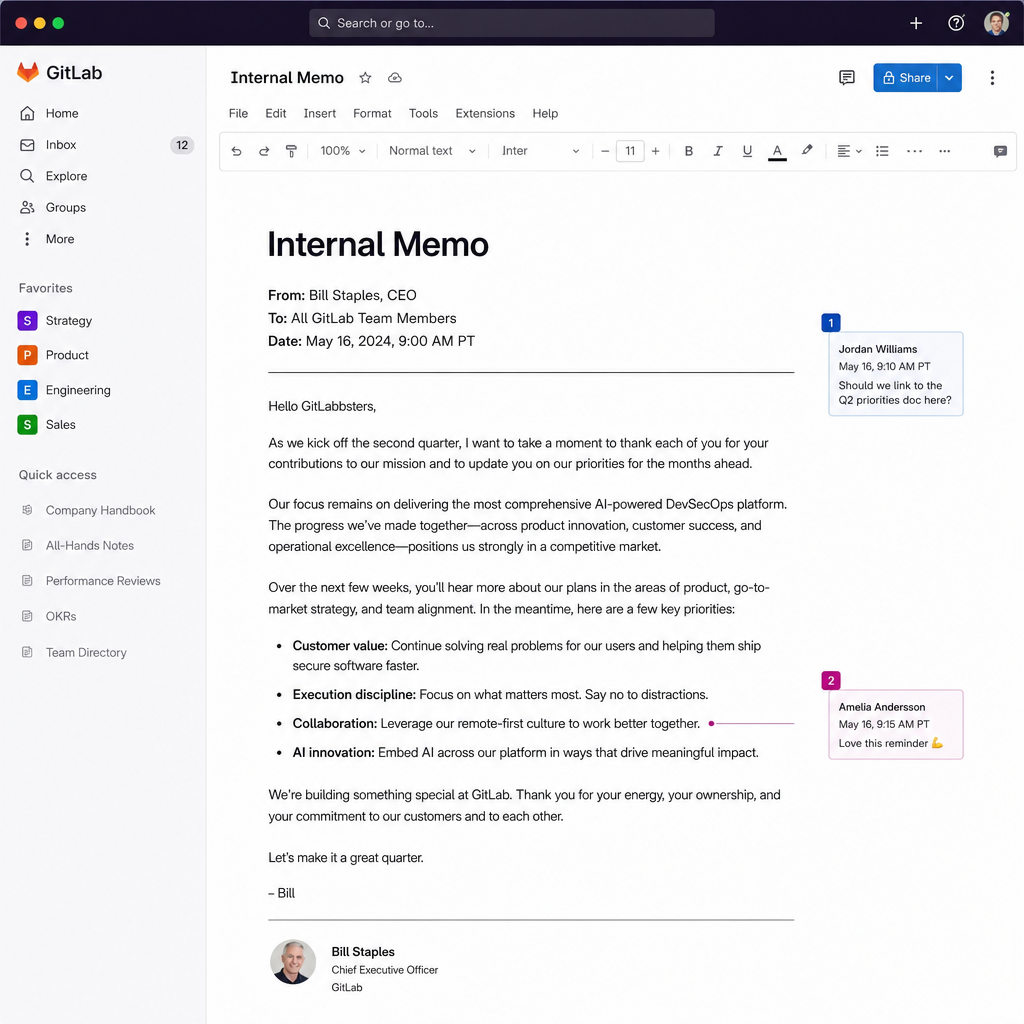Open the Tools menu
The height and width of the screenshot is (1024, 1024).
(423, 114)
